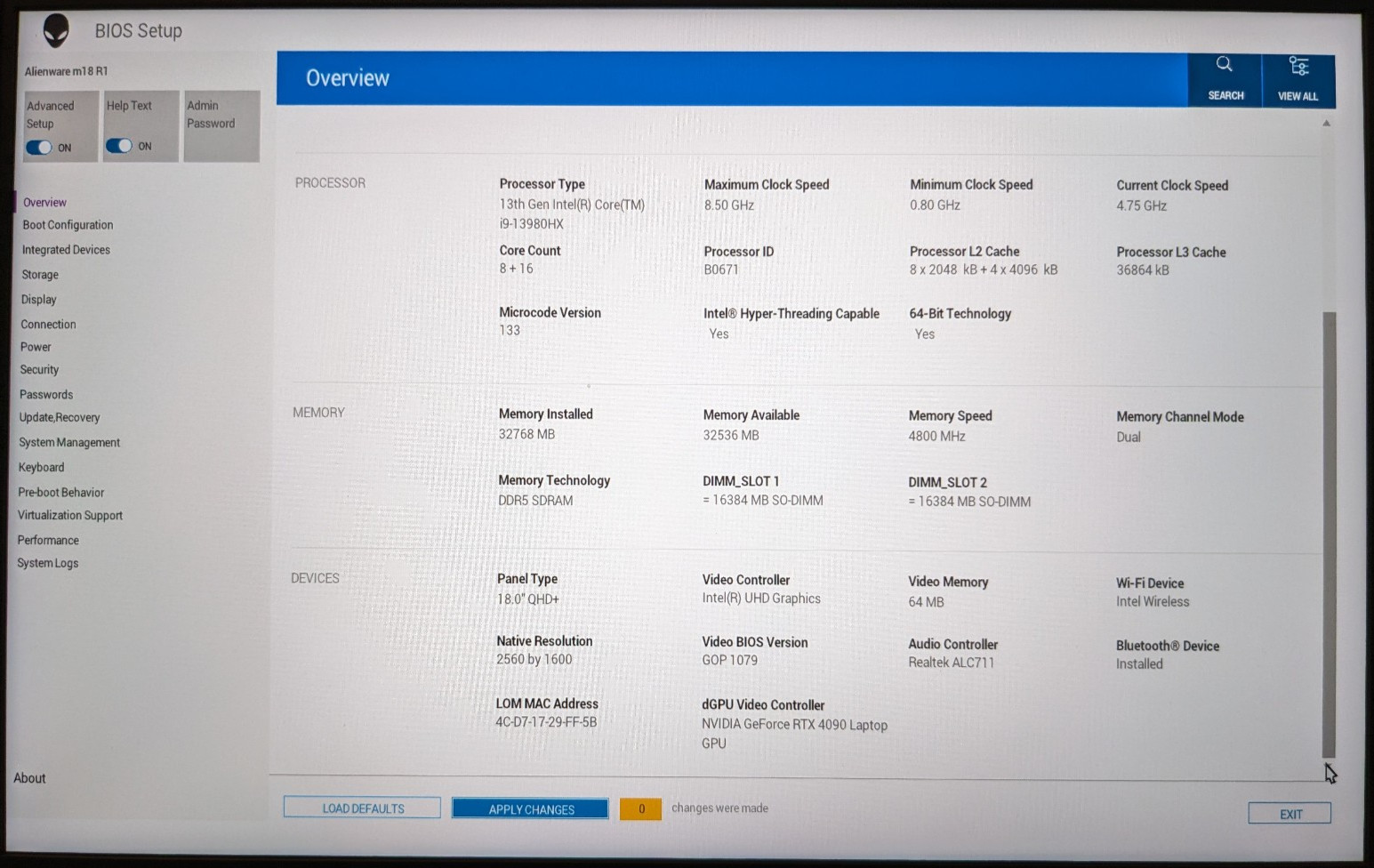This screenshot has width=1374, height=868.
Task: Click the Memory Installed value 32768 MB
Action: point(526,434)
